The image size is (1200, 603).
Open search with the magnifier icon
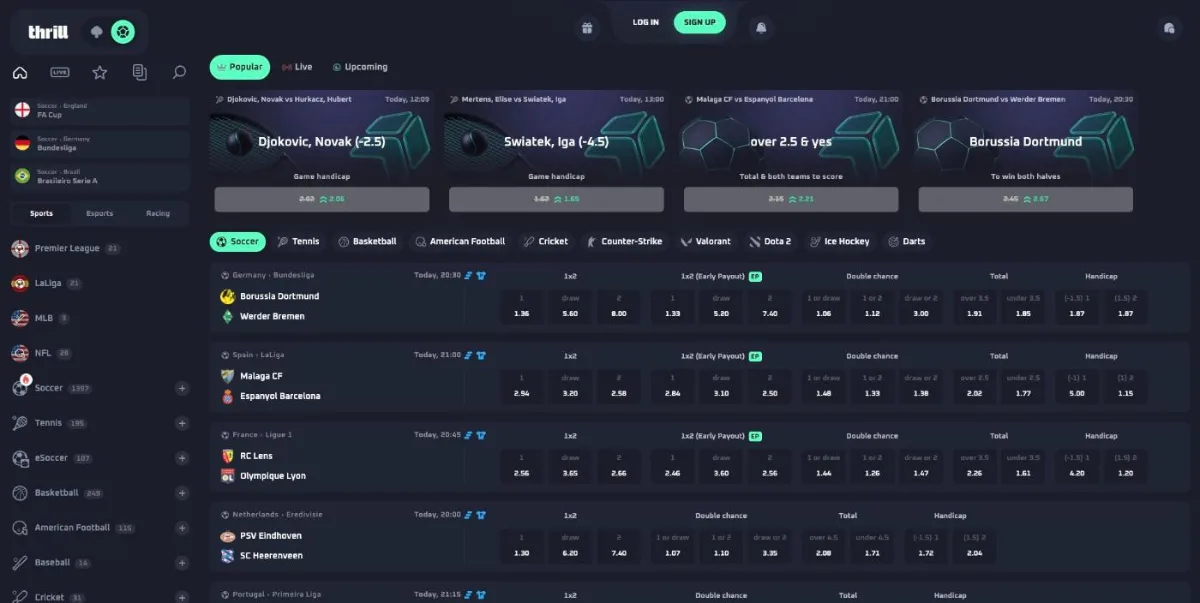tap(179, 72)
